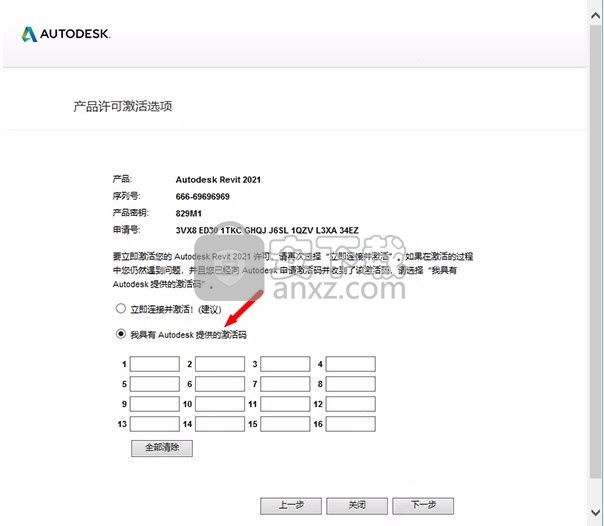This screenshot has width=604, height=526.
Task: Click activation code field 14
Action: 220,424
